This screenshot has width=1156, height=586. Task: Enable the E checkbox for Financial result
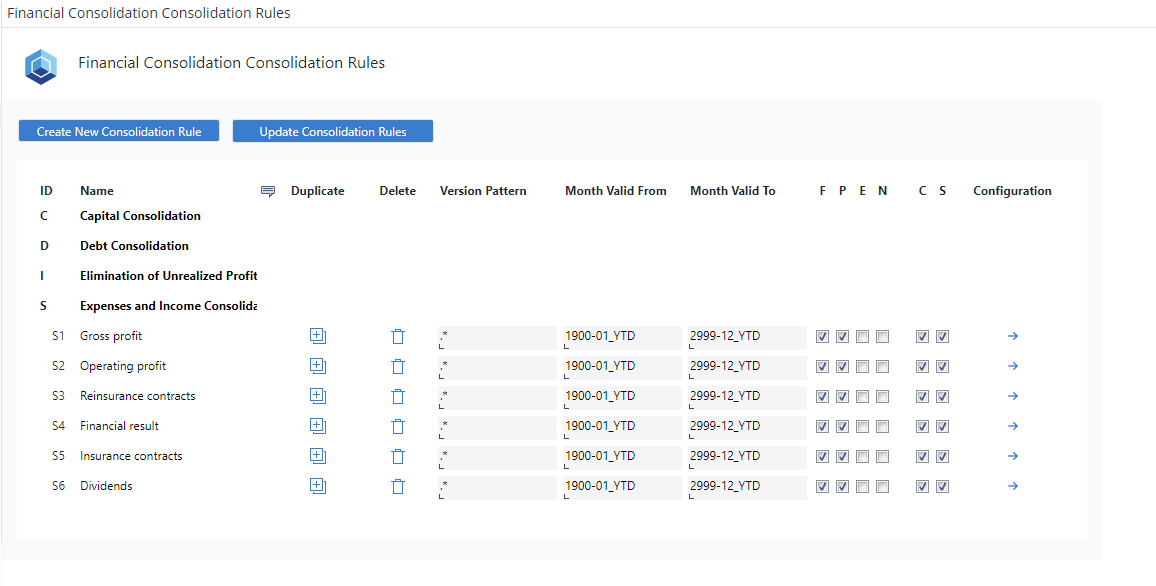point(862,426)
